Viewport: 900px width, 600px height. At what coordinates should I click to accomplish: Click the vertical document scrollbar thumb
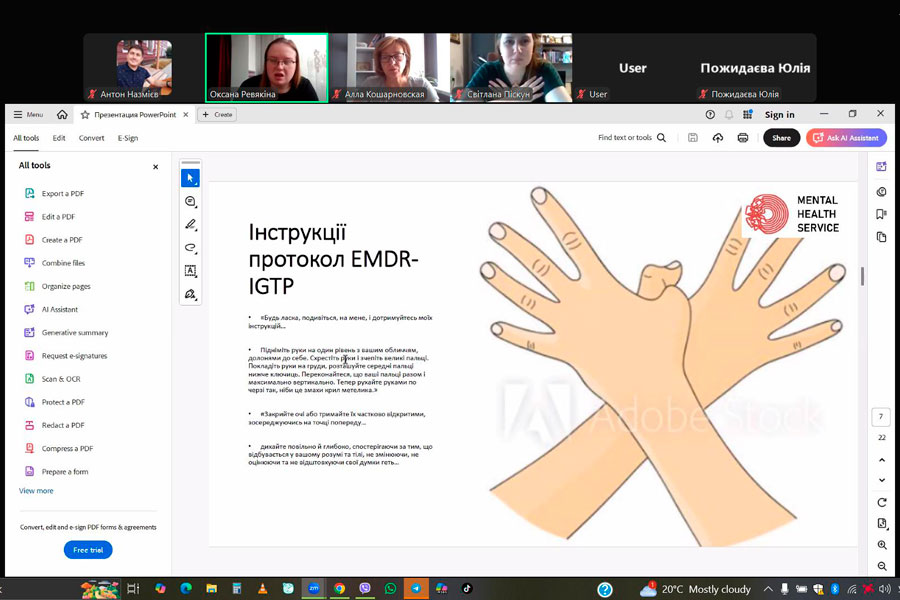862,275
